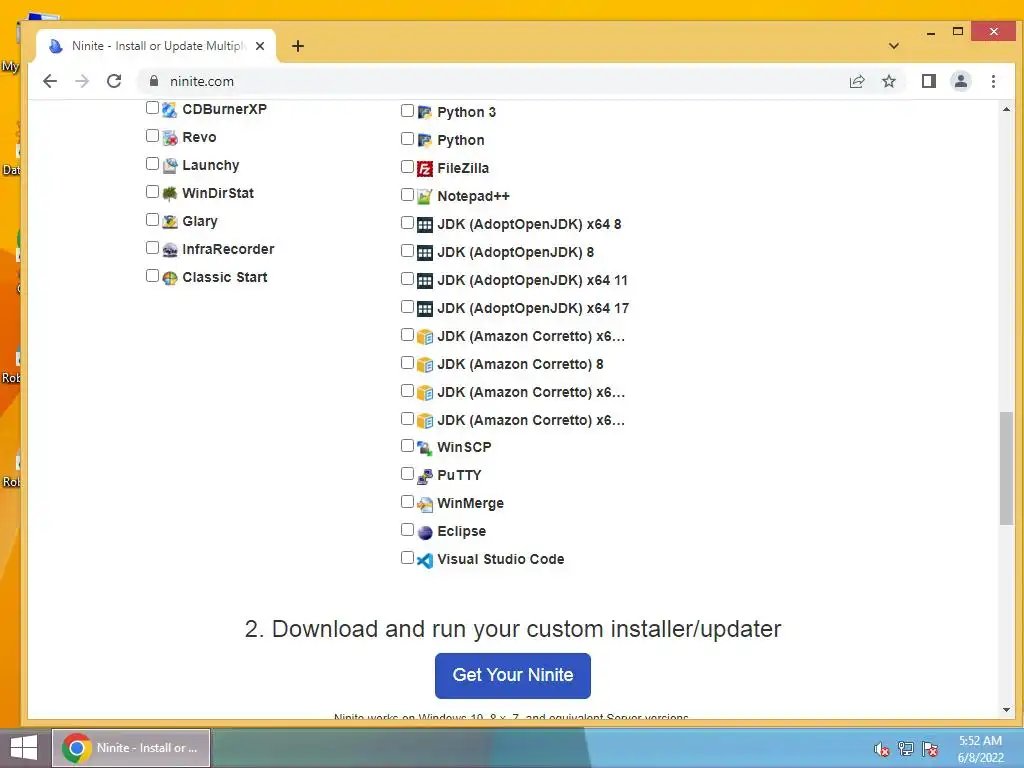
Task: Check the Glary checkbox
Action: pyautogui.click(x=152, y=219)
